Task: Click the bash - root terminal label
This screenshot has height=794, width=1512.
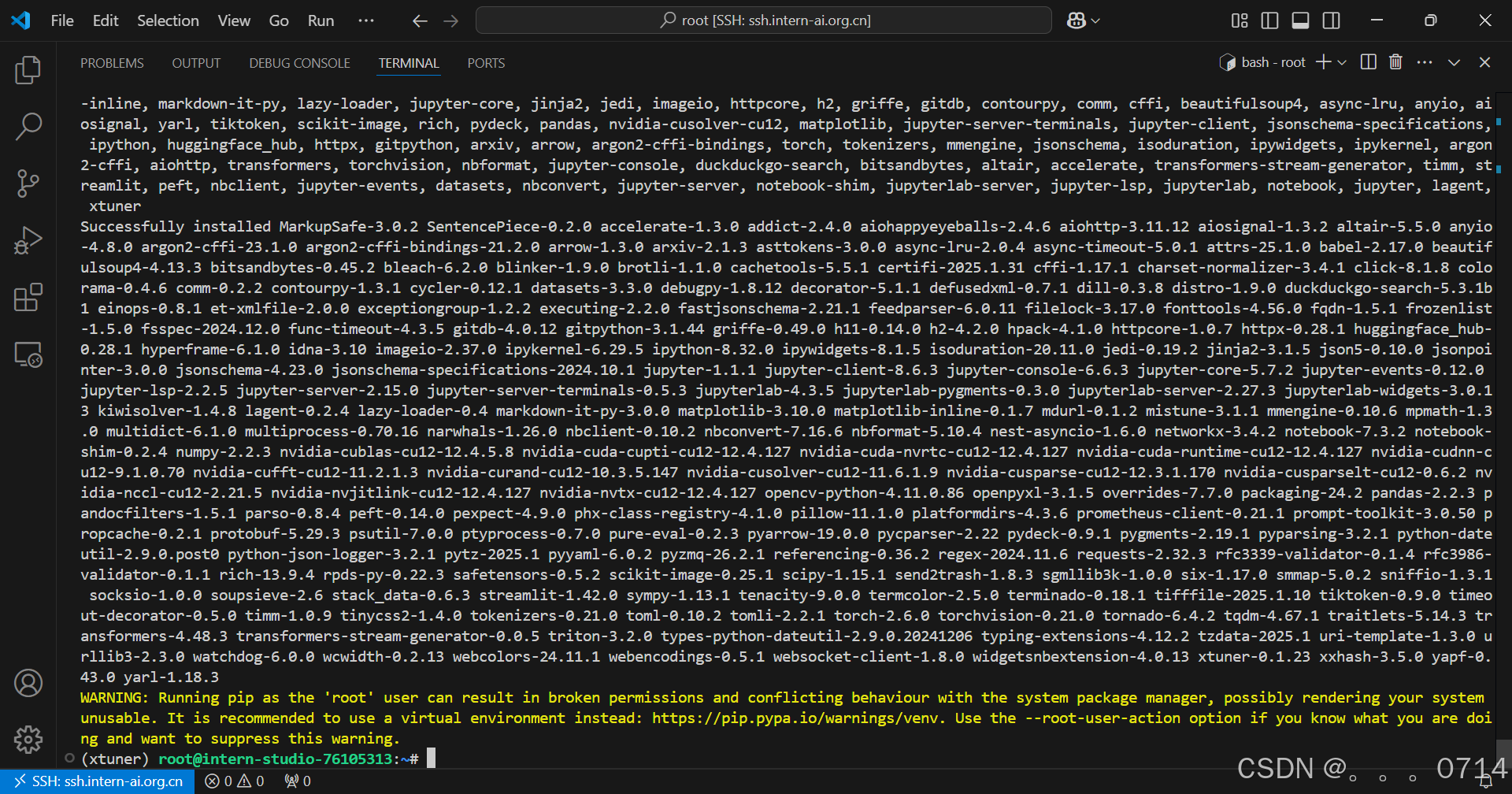Action: 1262,62
